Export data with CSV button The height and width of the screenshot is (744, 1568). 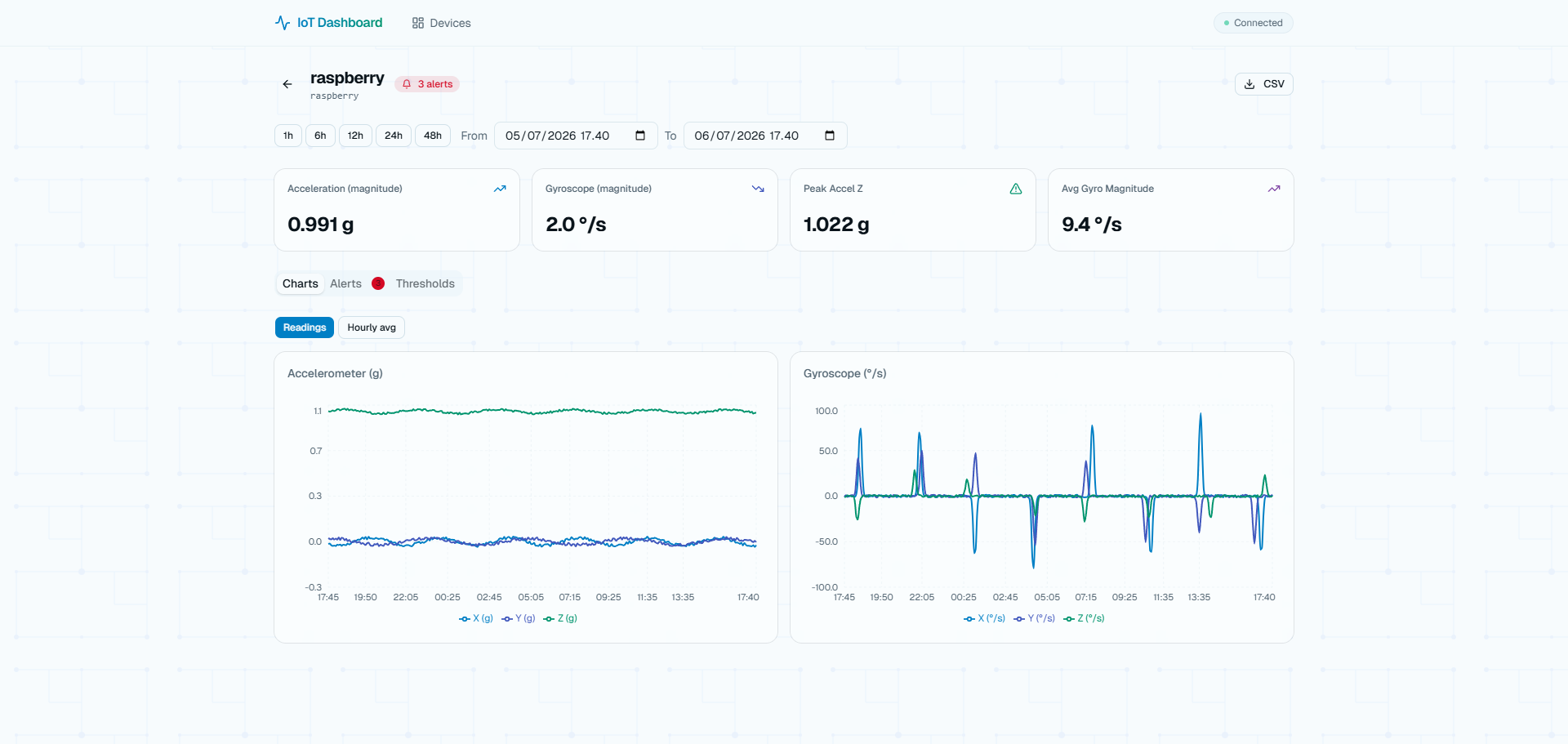click(1264, 84)
